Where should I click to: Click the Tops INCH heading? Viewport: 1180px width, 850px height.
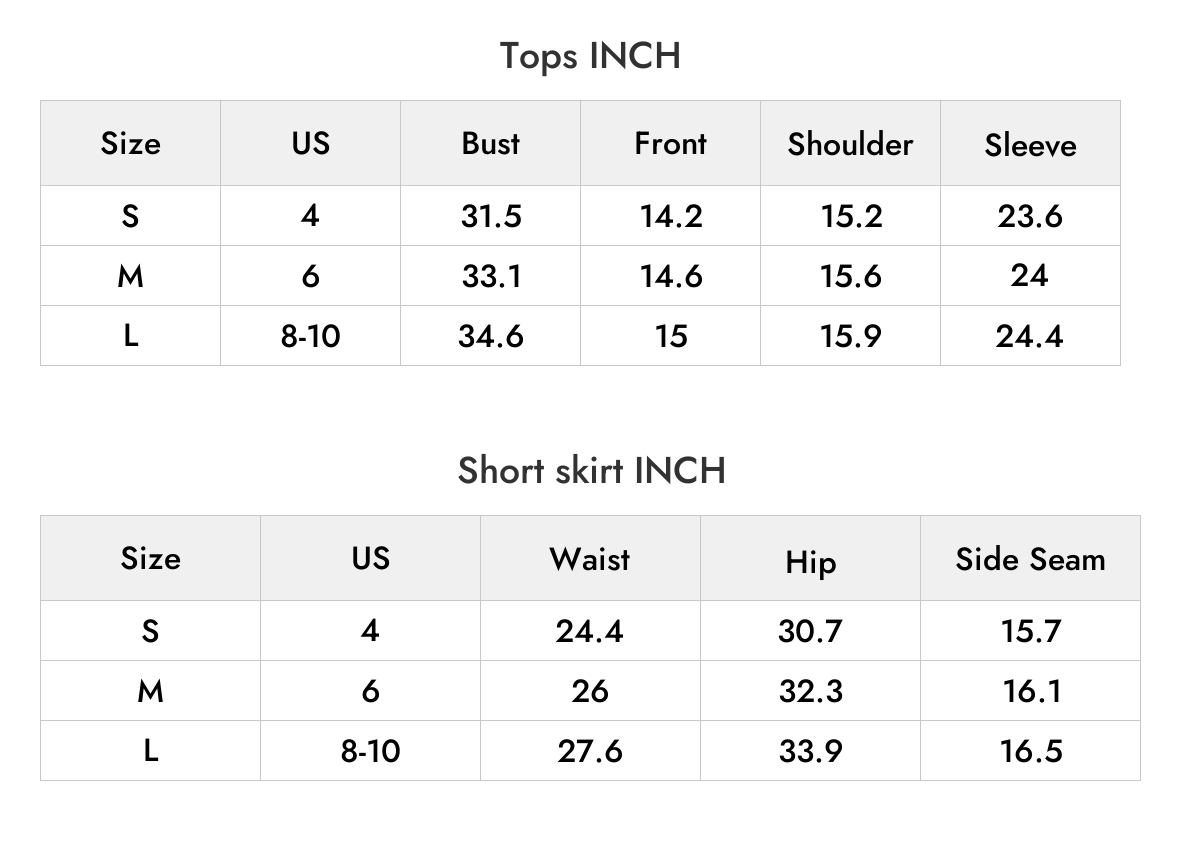click(590, 56)
